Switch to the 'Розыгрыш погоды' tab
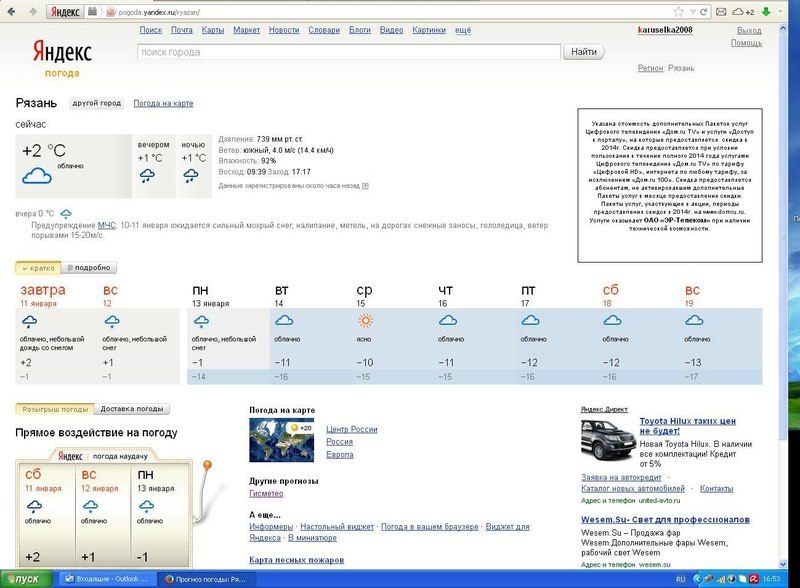 tap(55, 409)
